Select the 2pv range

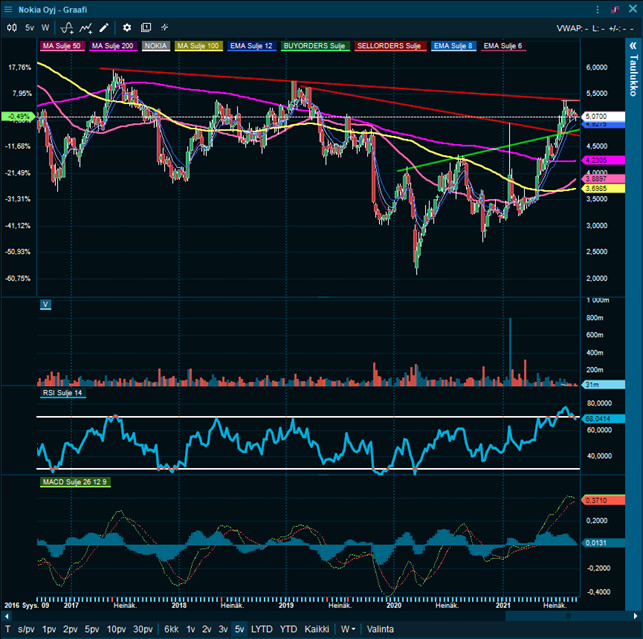(x=70, y=629)
